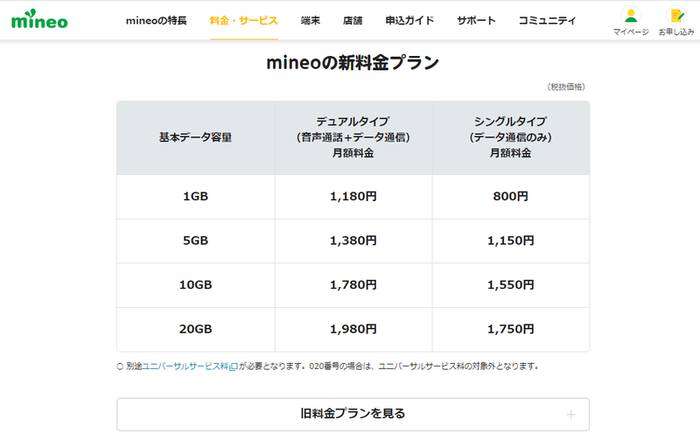Click the 1,780円 price cell

point(353,285)
